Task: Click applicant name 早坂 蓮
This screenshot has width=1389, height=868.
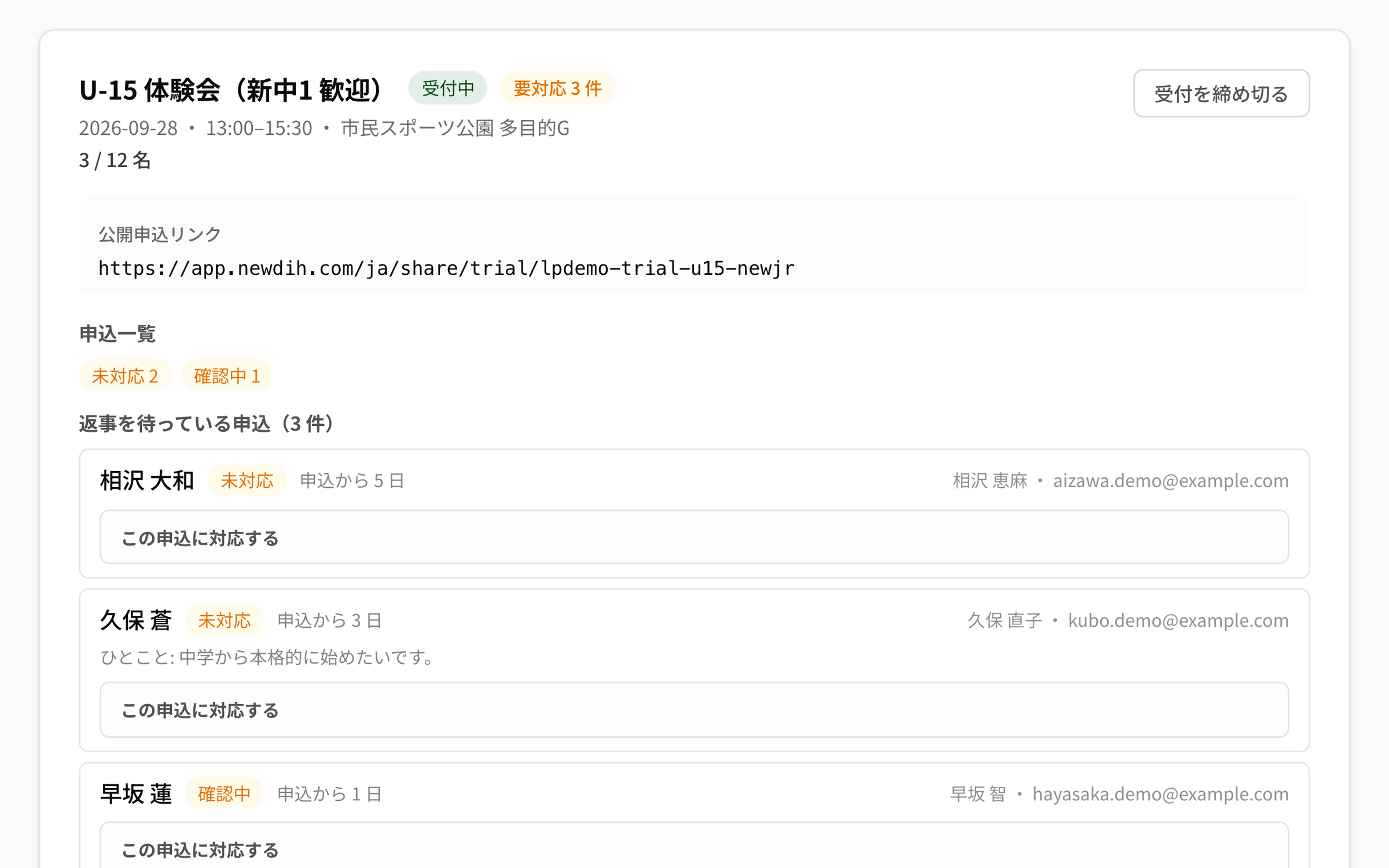Action: point(136,794)
